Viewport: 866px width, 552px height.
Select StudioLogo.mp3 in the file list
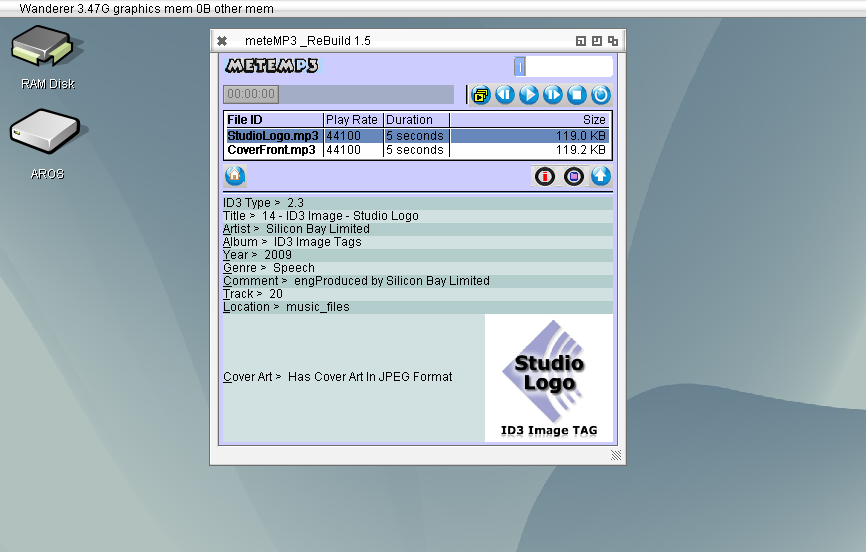coord(273,136)
